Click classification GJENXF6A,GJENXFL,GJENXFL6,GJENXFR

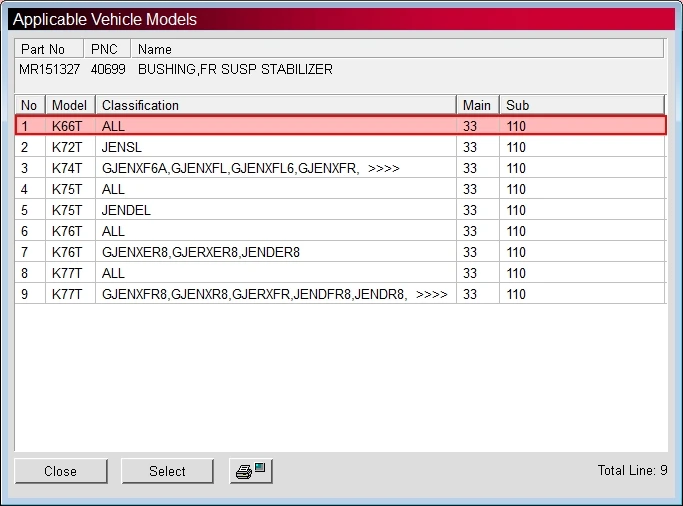(230, 168)
